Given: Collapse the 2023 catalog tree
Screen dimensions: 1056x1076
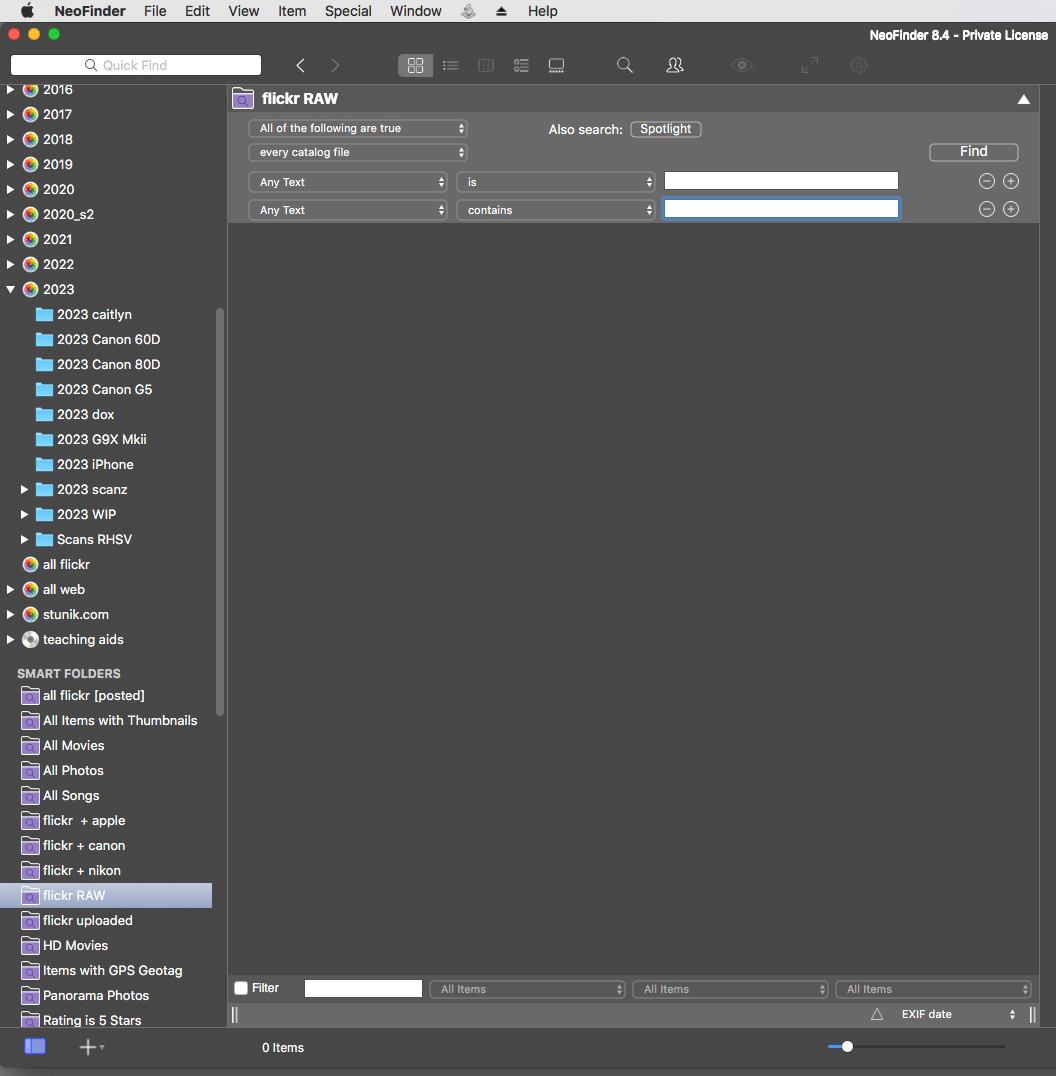Looking at the screenshot, I should 10,290.
